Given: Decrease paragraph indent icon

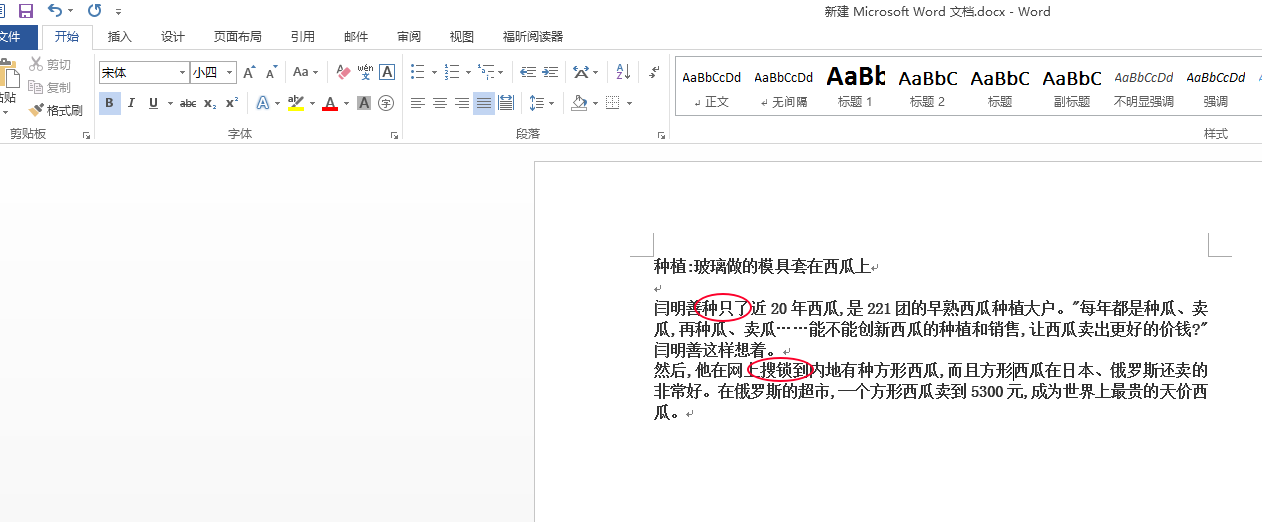Looking at the screenshot, I should tap(530, 72).
